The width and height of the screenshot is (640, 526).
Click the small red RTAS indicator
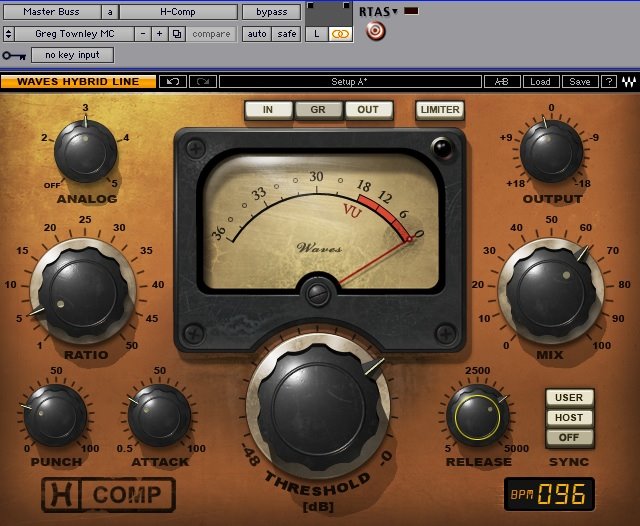pyautogui.click(x=411, y=11)
